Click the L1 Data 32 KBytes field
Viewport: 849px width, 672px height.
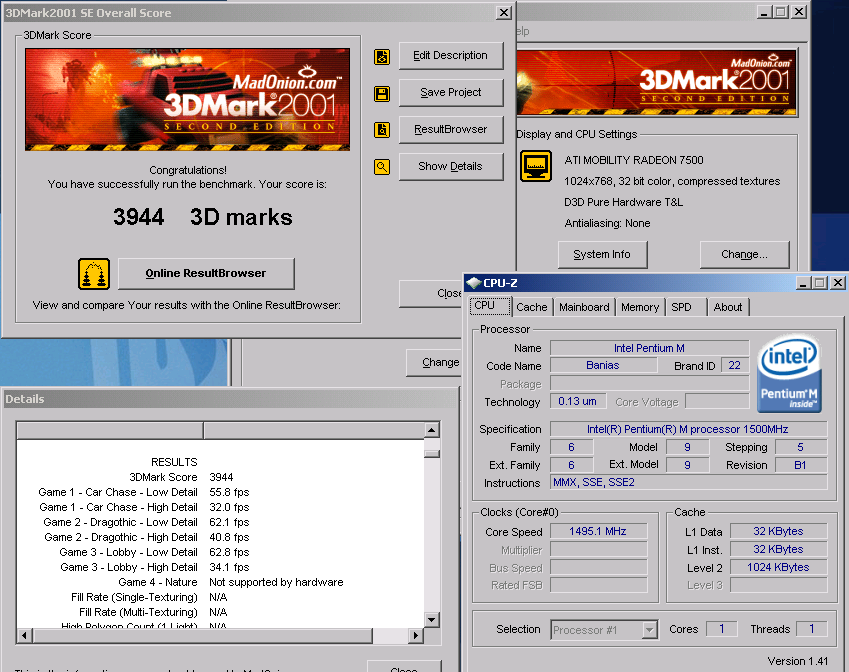pos(779,532)
